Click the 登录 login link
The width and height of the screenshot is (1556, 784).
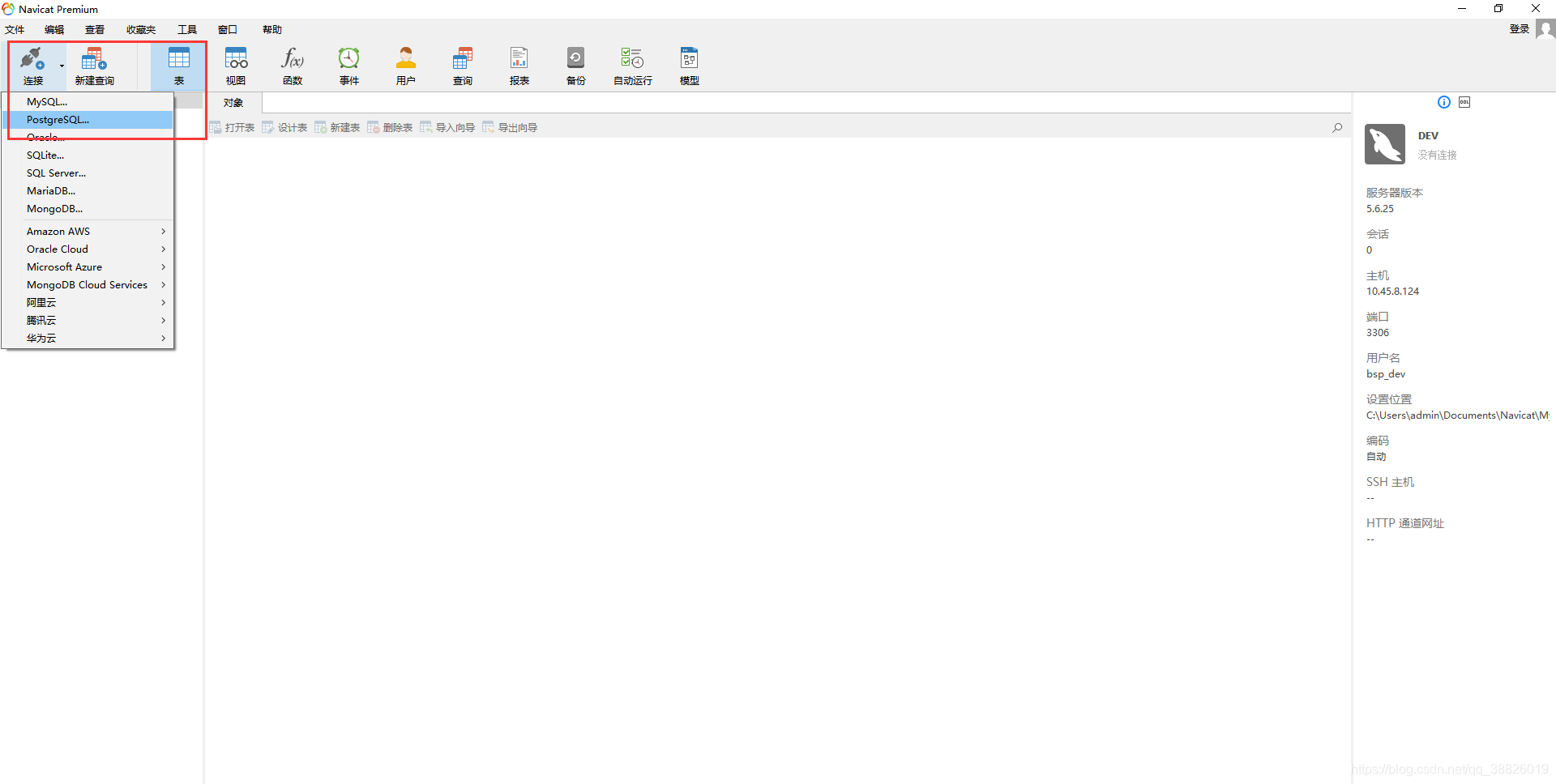[1519, 29]
